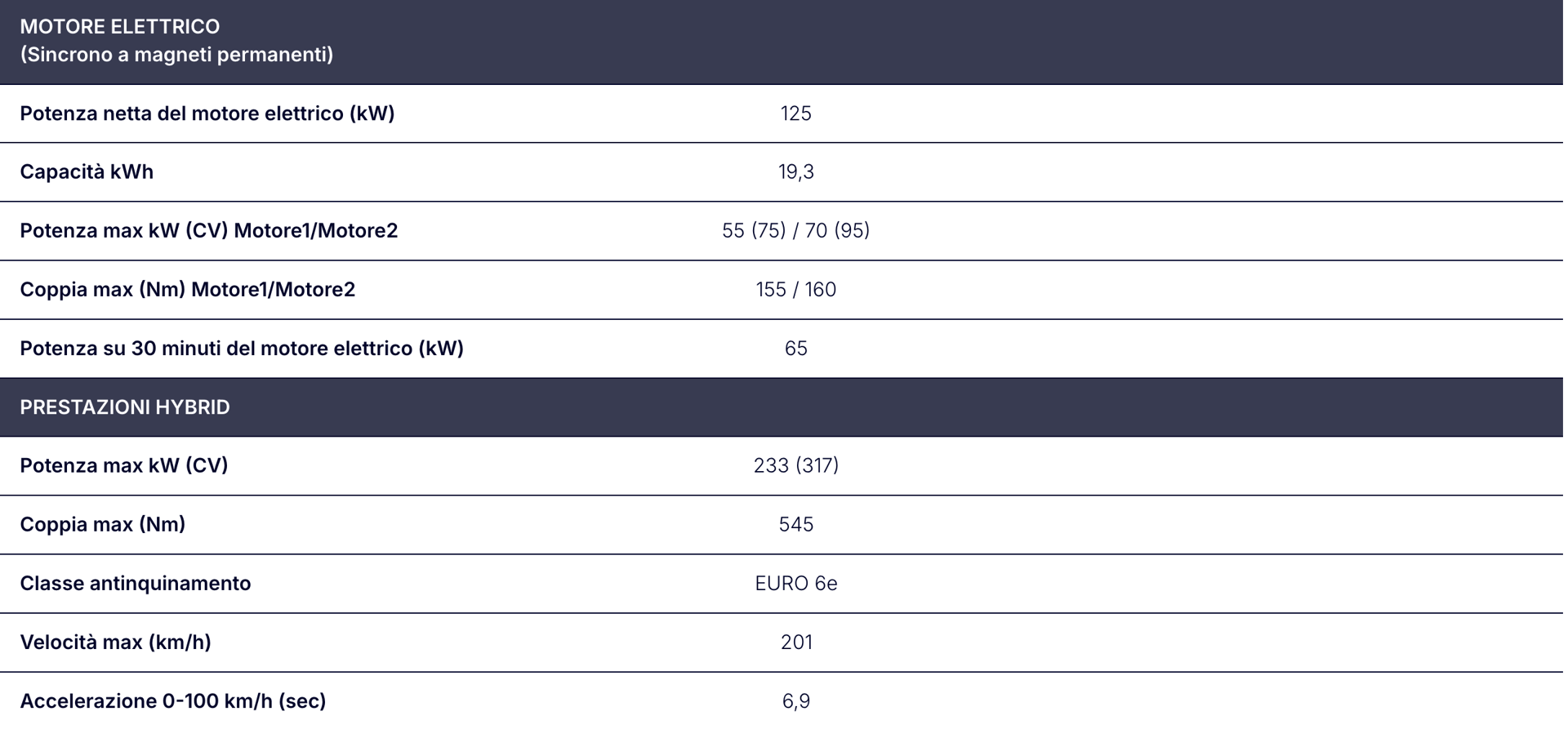Select the Coppia max (Nm) hybrid label

[x=103, y=524]
